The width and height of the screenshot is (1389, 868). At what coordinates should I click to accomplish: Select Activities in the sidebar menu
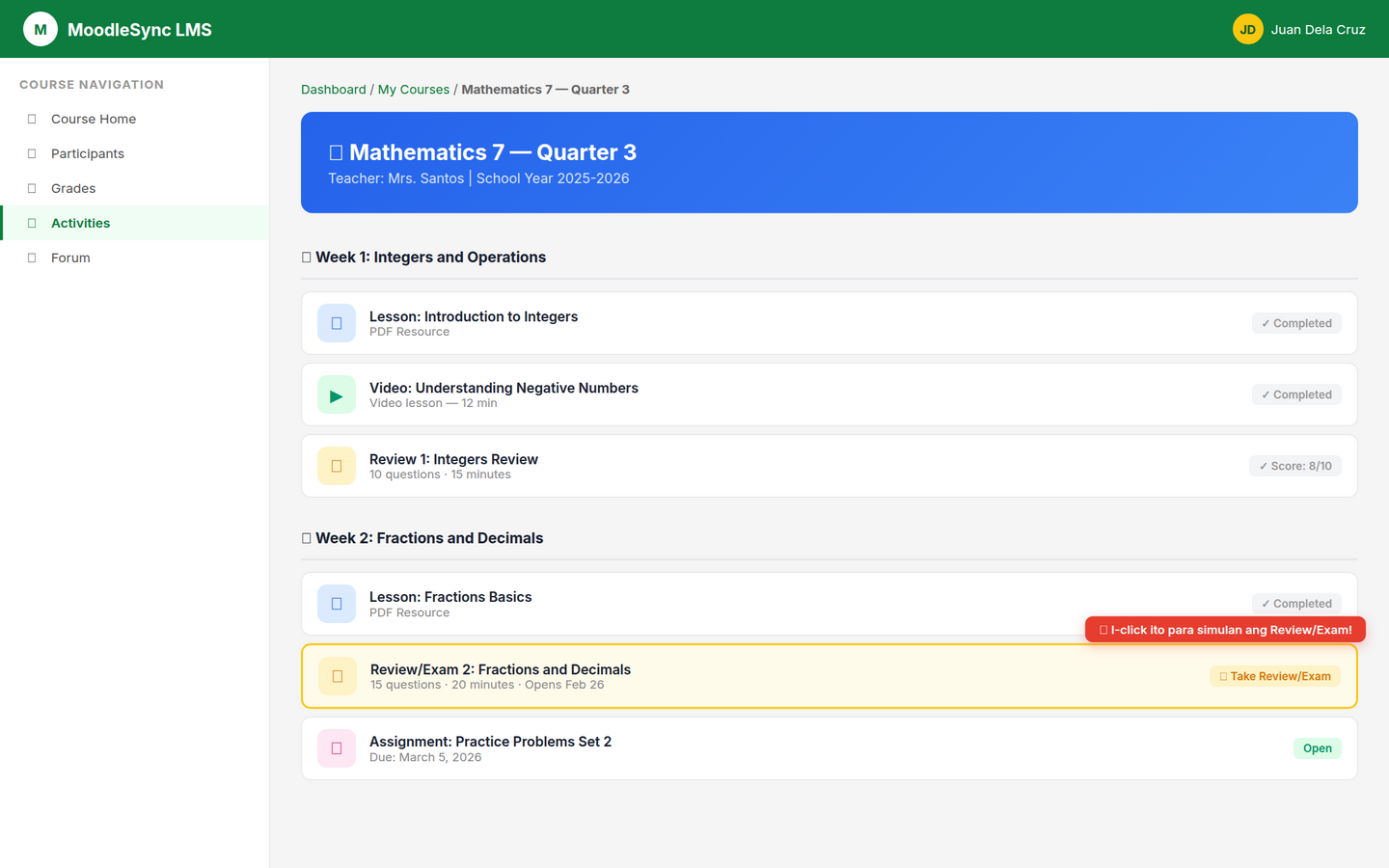pyautogui.click(x=80, y=223)
